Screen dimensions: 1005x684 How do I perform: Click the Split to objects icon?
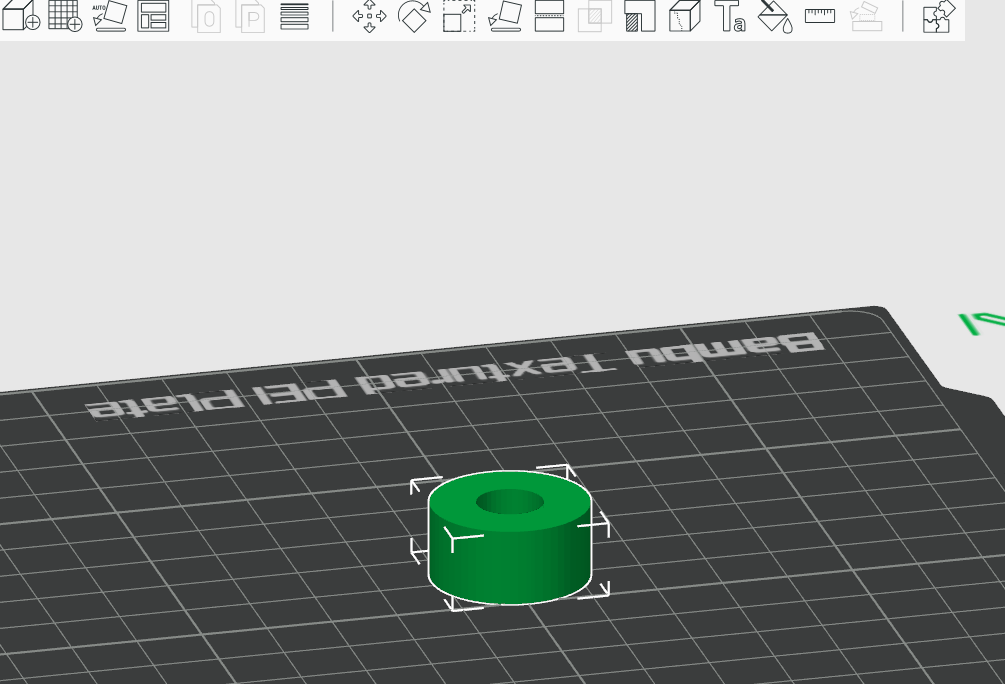point(206,17)
